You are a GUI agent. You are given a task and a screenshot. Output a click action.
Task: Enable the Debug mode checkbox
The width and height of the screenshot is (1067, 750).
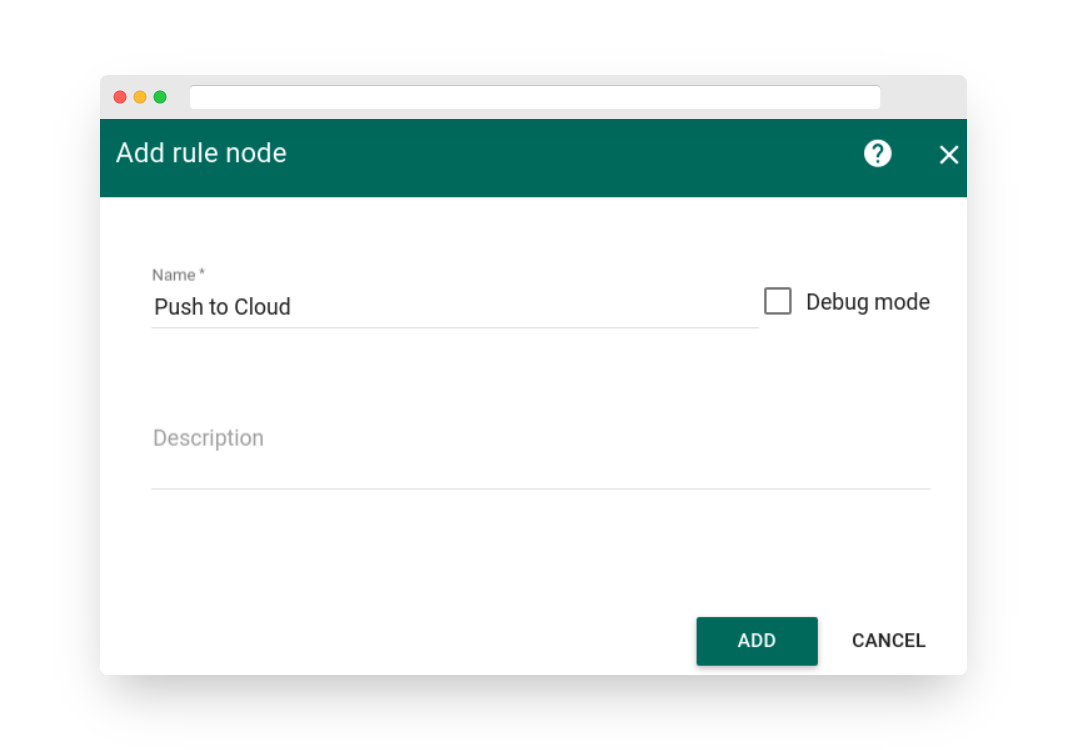777,301
